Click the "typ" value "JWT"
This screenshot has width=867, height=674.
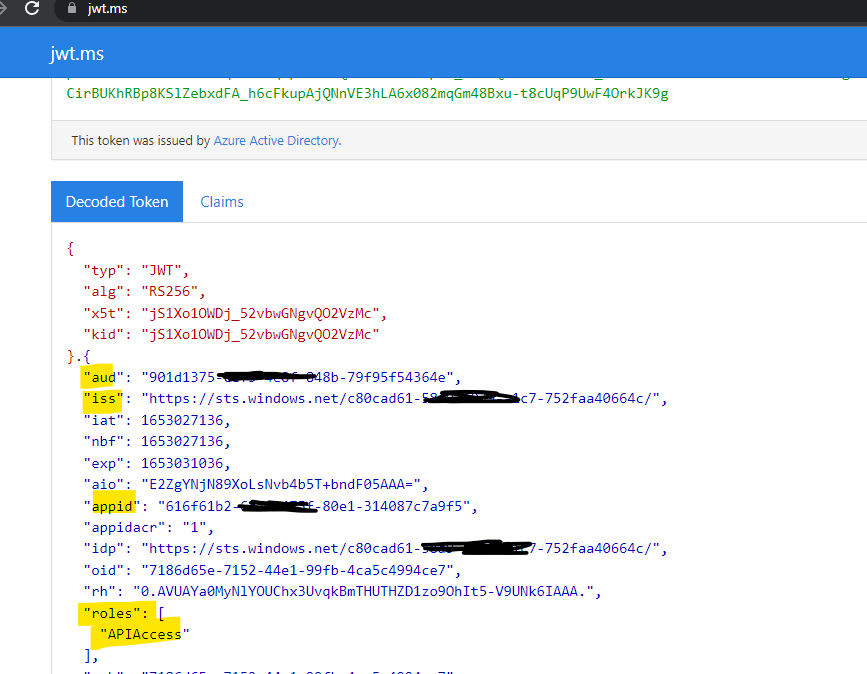(x=161, y=270)
